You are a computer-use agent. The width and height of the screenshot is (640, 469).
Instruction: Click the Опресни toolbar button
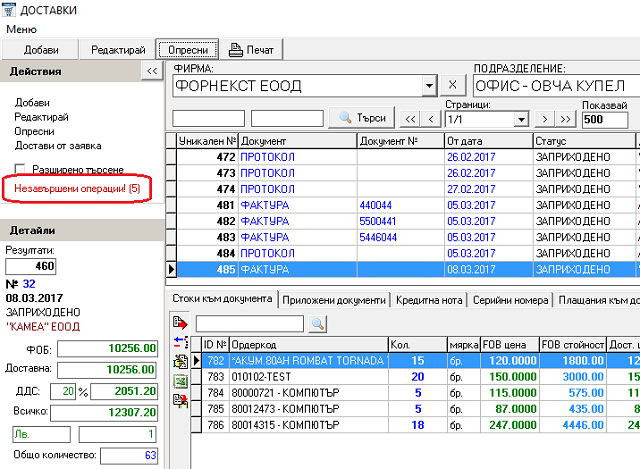click(188, 50)
